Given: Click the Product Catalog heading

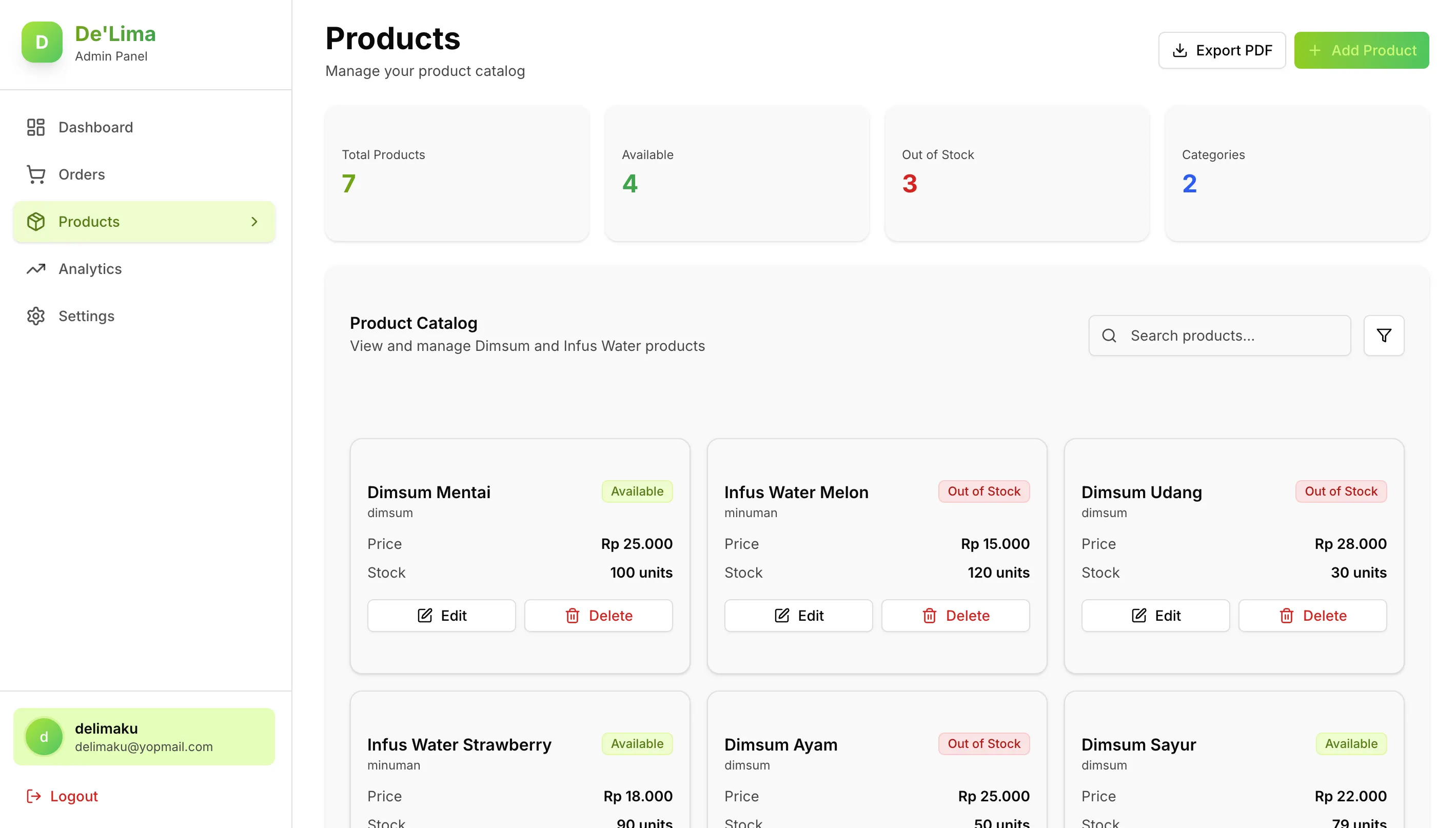Looking at the screenshot, I should (414, 323).
